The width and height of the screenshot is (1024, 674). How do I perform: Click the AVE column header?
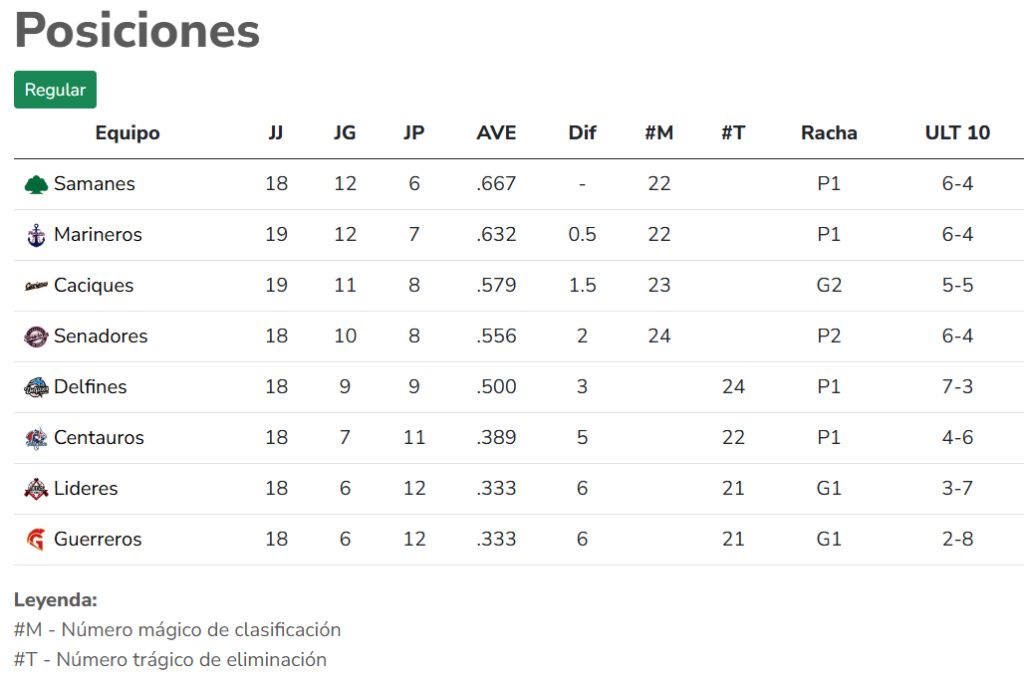pyautogui.click(x=496, y=133)
